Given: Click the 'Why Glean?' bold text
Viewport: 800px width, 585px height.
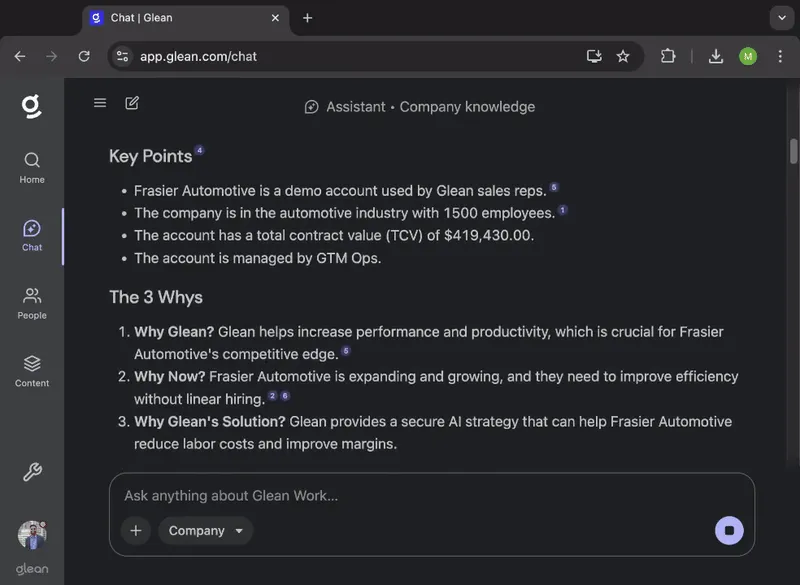Looking at the screenshot, I should 174,332.
